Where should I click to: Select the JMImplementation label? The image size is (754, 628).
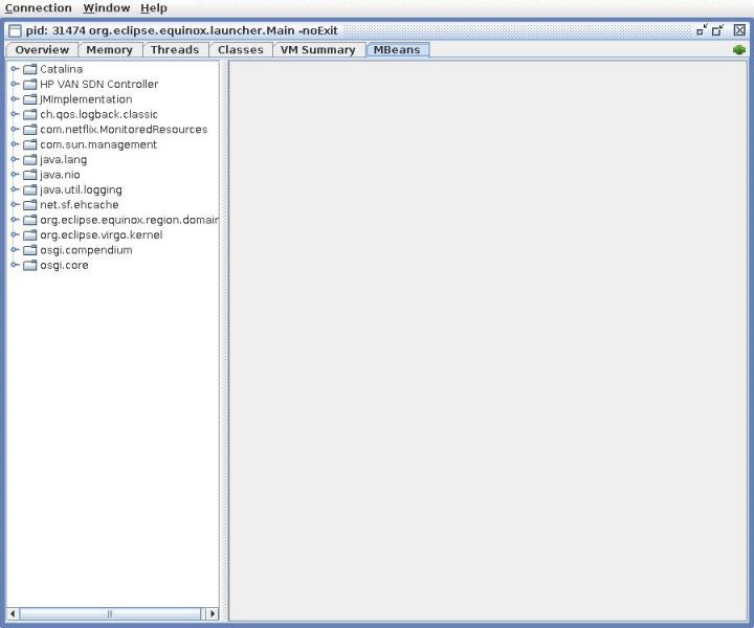pyautogui.click(x=86, y=100)
